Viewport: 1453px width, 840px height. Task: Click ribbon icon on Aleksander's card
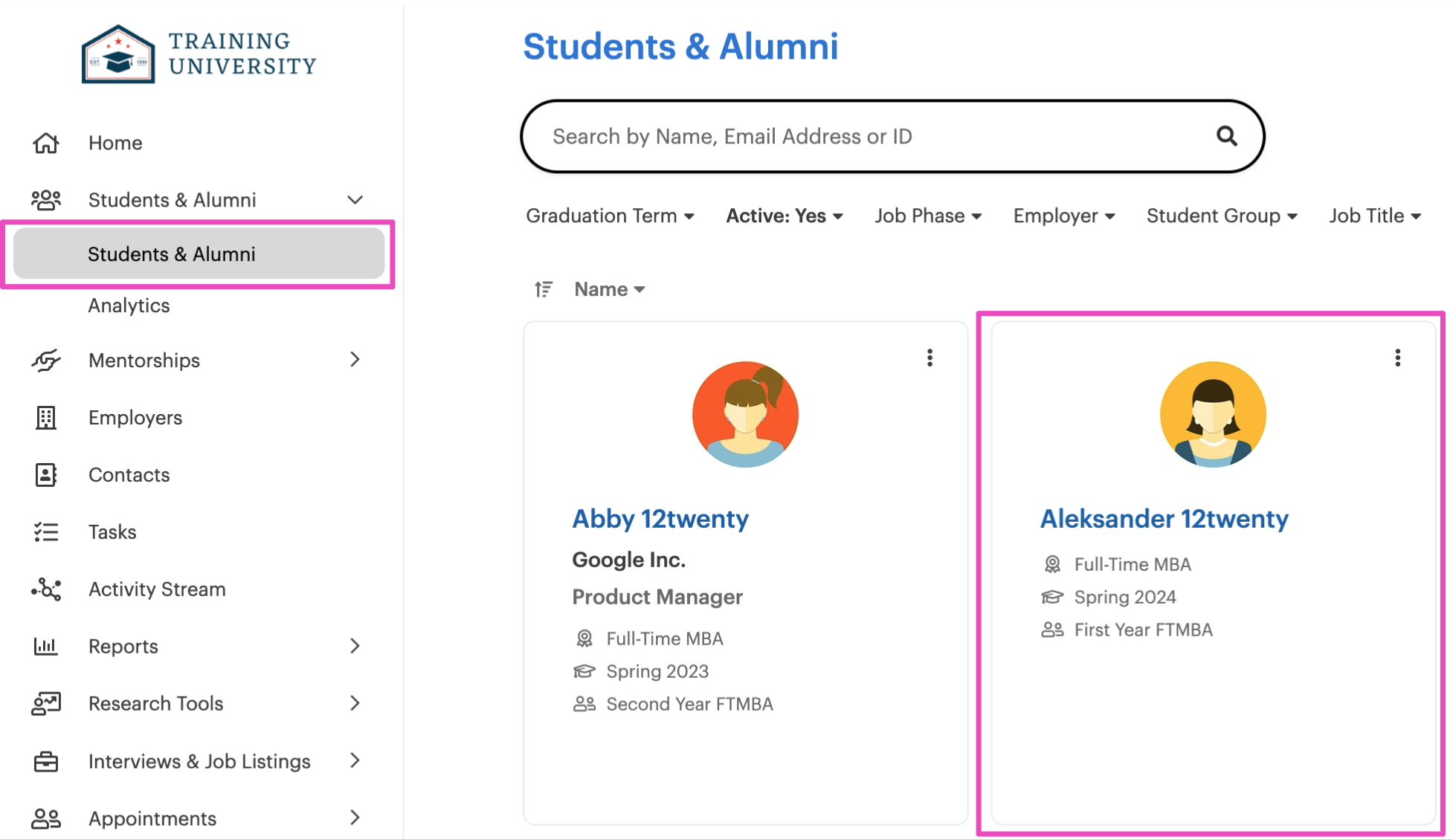pos(1052,564)
